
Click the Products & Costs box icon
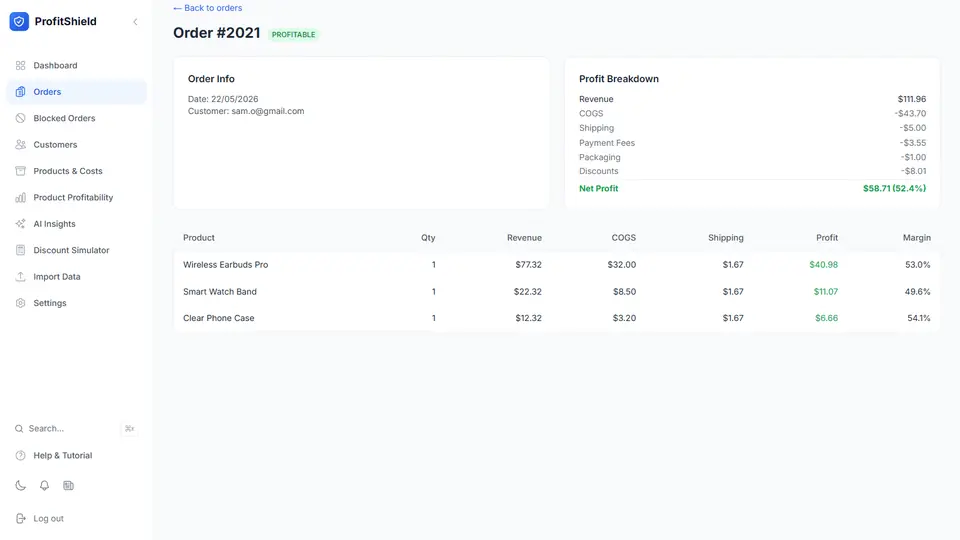[x=20, y=171]
